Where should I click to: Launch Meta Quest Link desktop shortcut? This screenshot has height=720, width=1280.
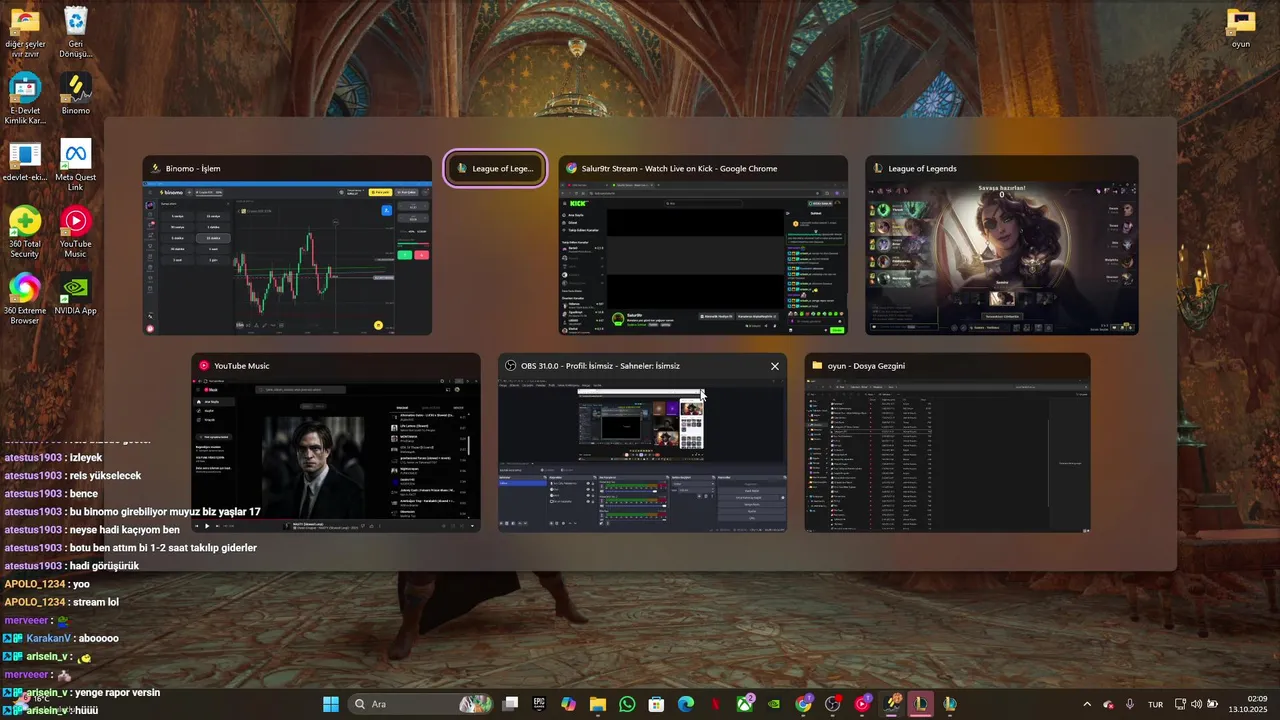(x=76, y=166)
